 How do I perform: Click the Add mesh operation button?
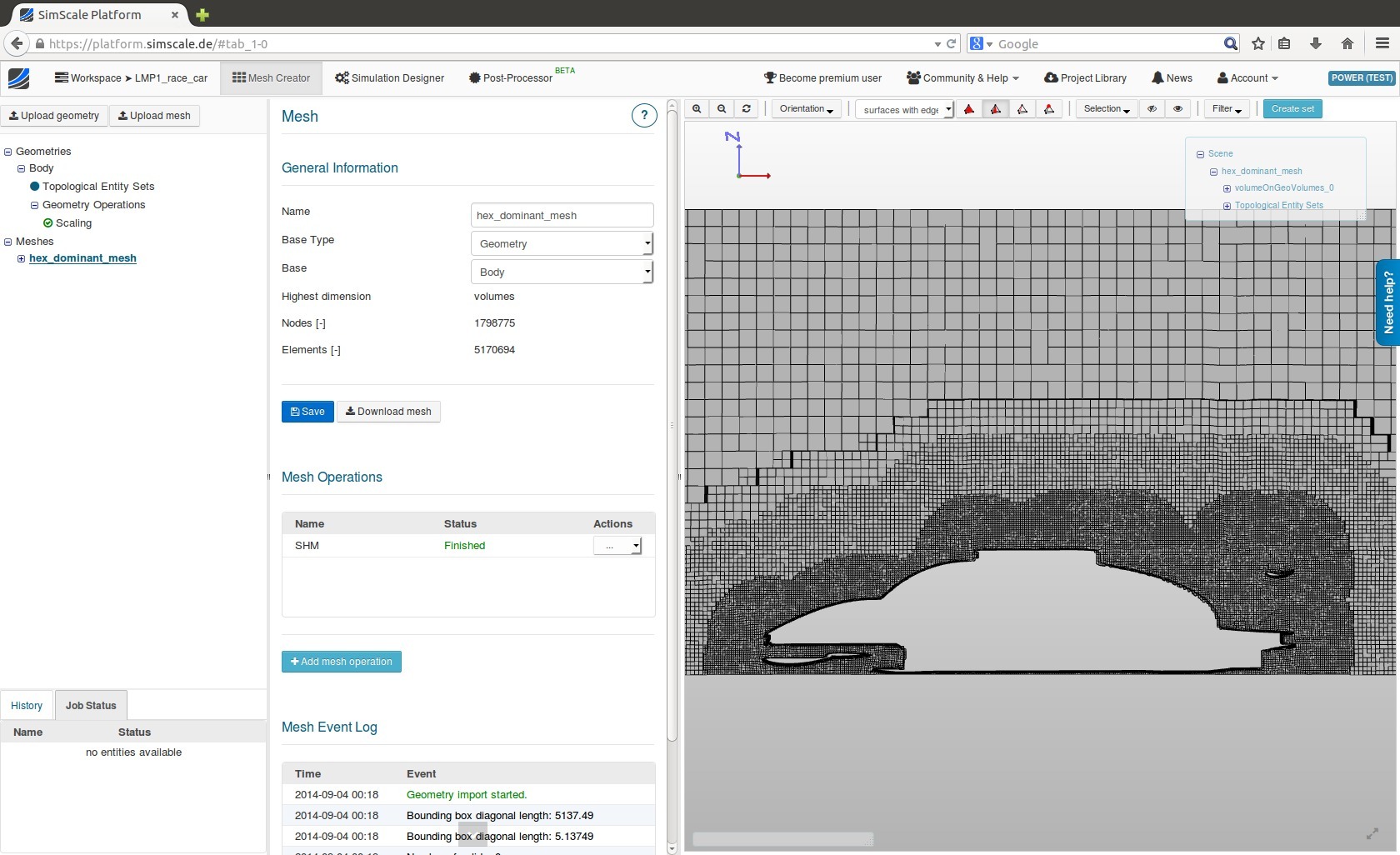click(x=341, y=661)
